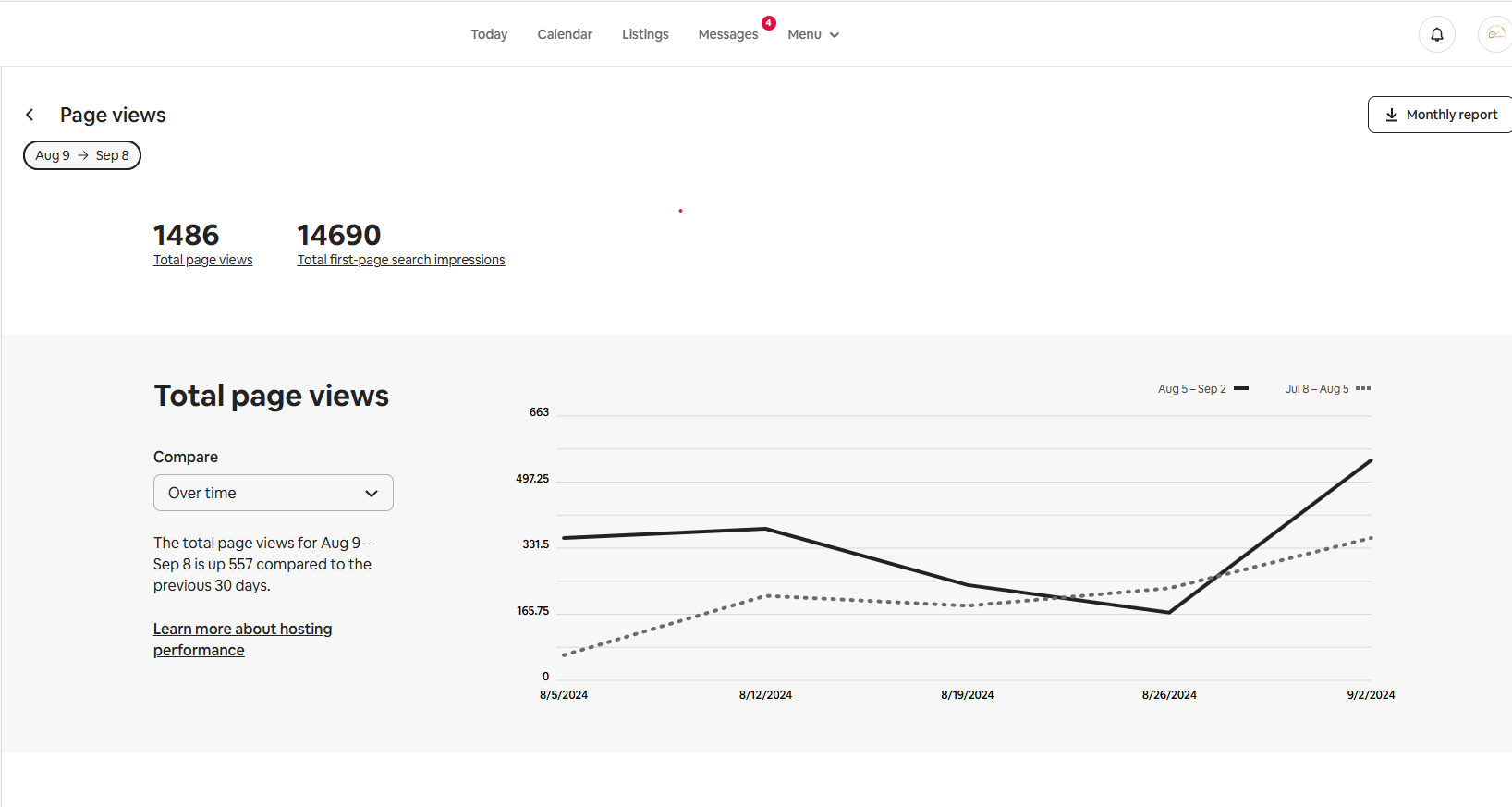Viewport: 1512px width, 807px height.
Task: Open the Aug 9 → Sep 8 date range picker
Action: coord(82,155)
